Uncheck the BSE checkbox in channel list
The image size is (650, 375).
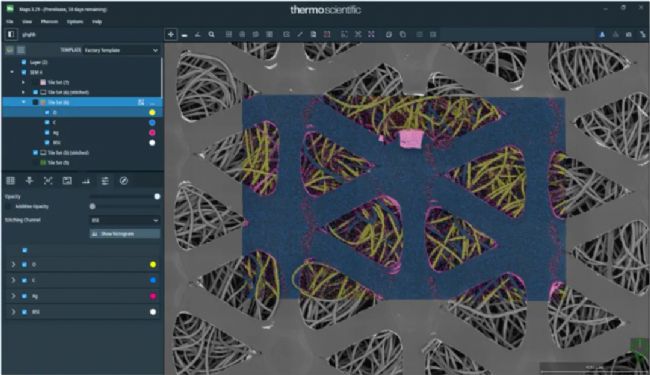pos(24,312)
